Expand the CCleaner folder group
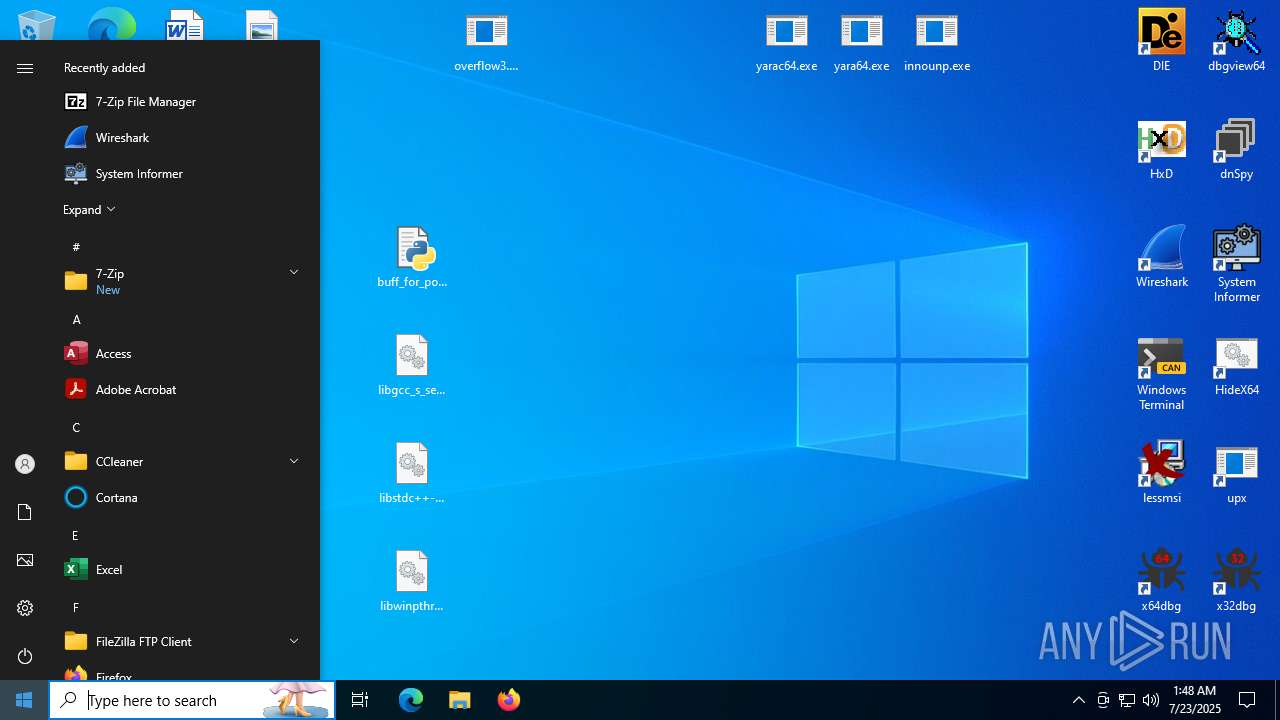 click(x=294, y=461)
